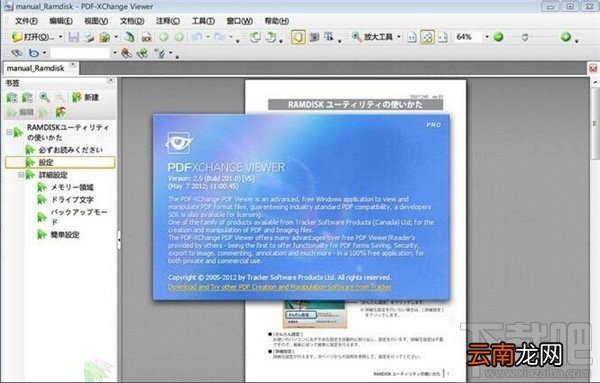Click the Undo icon
This screenshot has height=383, width=600.
(197, 37)
